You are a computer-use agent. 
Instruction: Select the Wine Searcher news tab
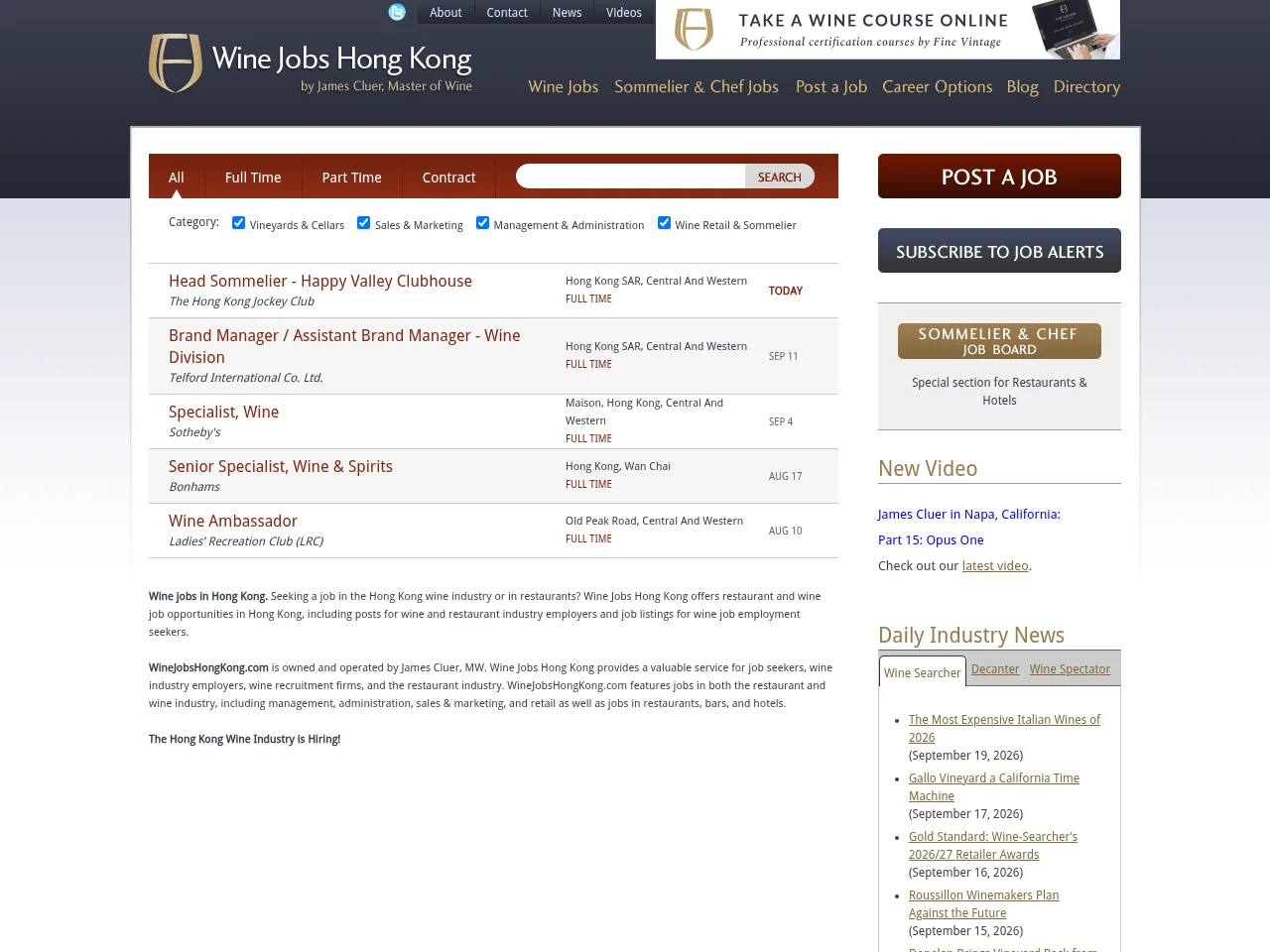[923, 672]
